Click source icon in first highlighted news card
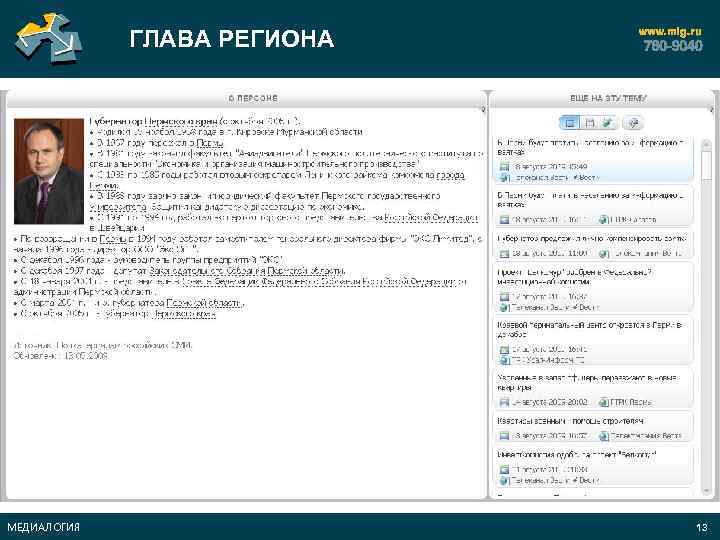This screenshot has width=720, height=540. pyautogui.click(x=504, y=177)
